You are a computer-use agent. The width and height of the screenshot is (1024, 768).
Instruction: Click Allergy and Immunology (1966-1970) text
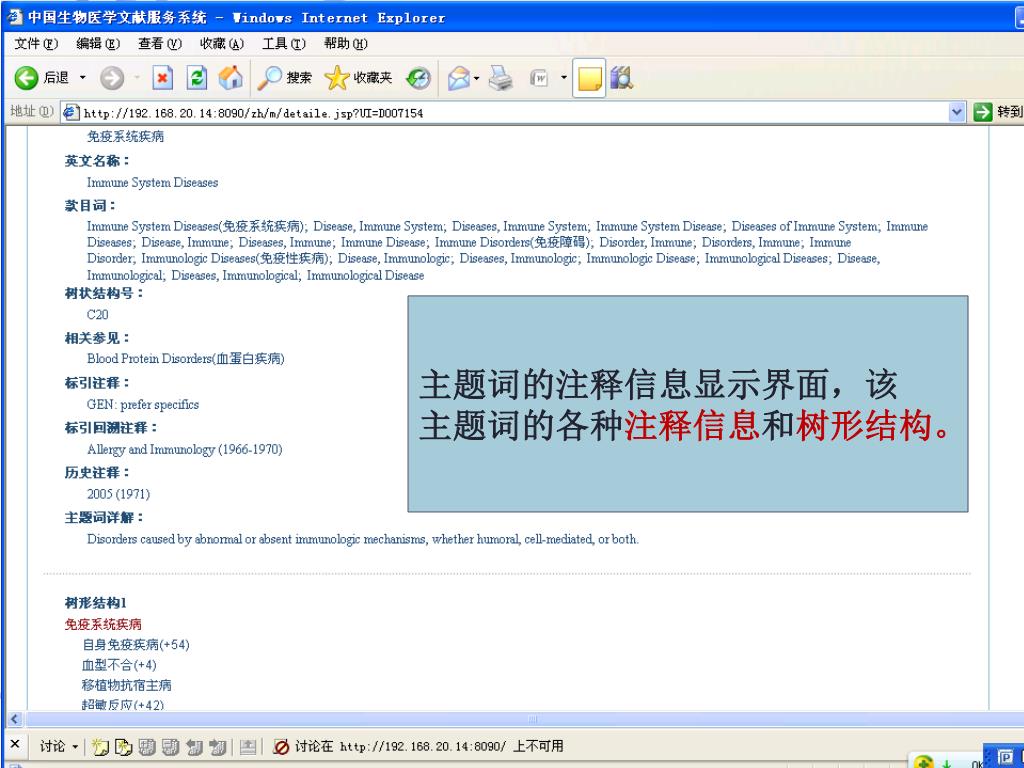pyautogui.click(x=185, y=449)
